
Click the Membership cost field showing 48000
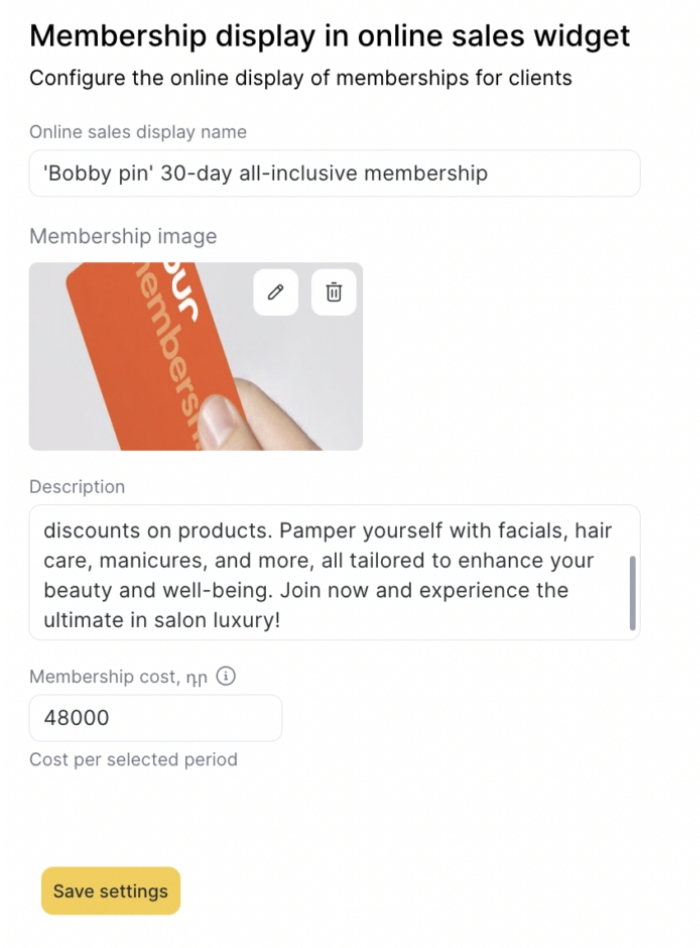point(155,718)
